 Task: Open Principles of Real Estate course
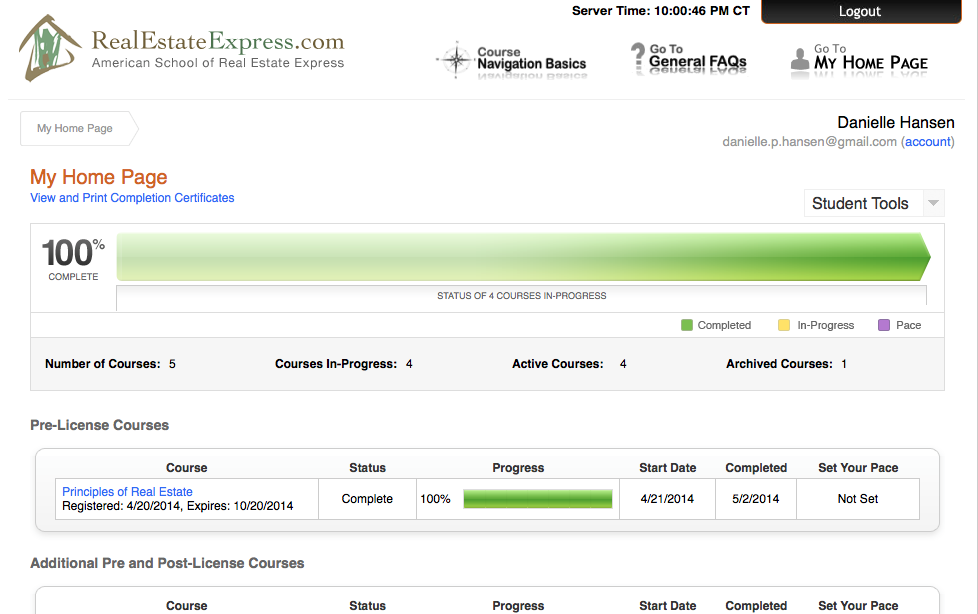tap(127, 492)
